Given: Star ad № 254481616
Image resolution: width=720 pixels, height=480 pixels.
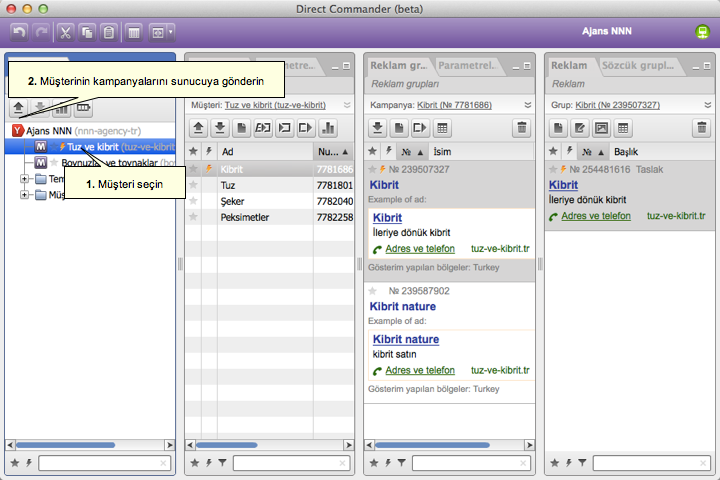Looking at the screenshot, I should pyautogui.click(x=553, y=169).
